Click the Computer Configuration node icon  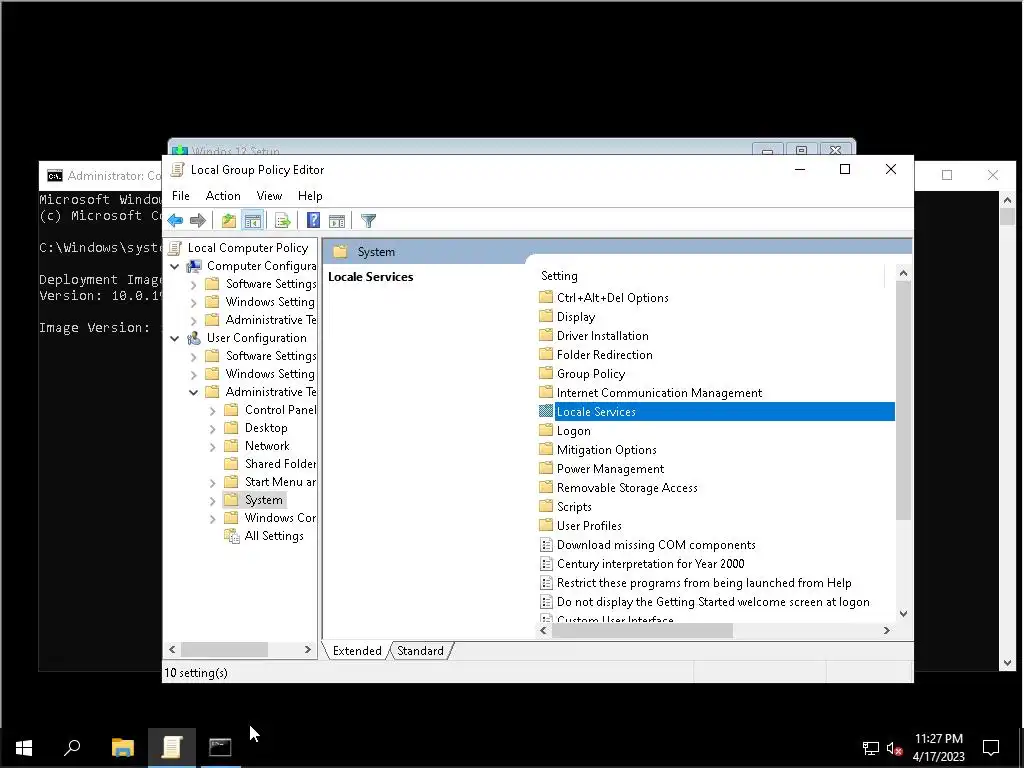[x=194, y=266]
